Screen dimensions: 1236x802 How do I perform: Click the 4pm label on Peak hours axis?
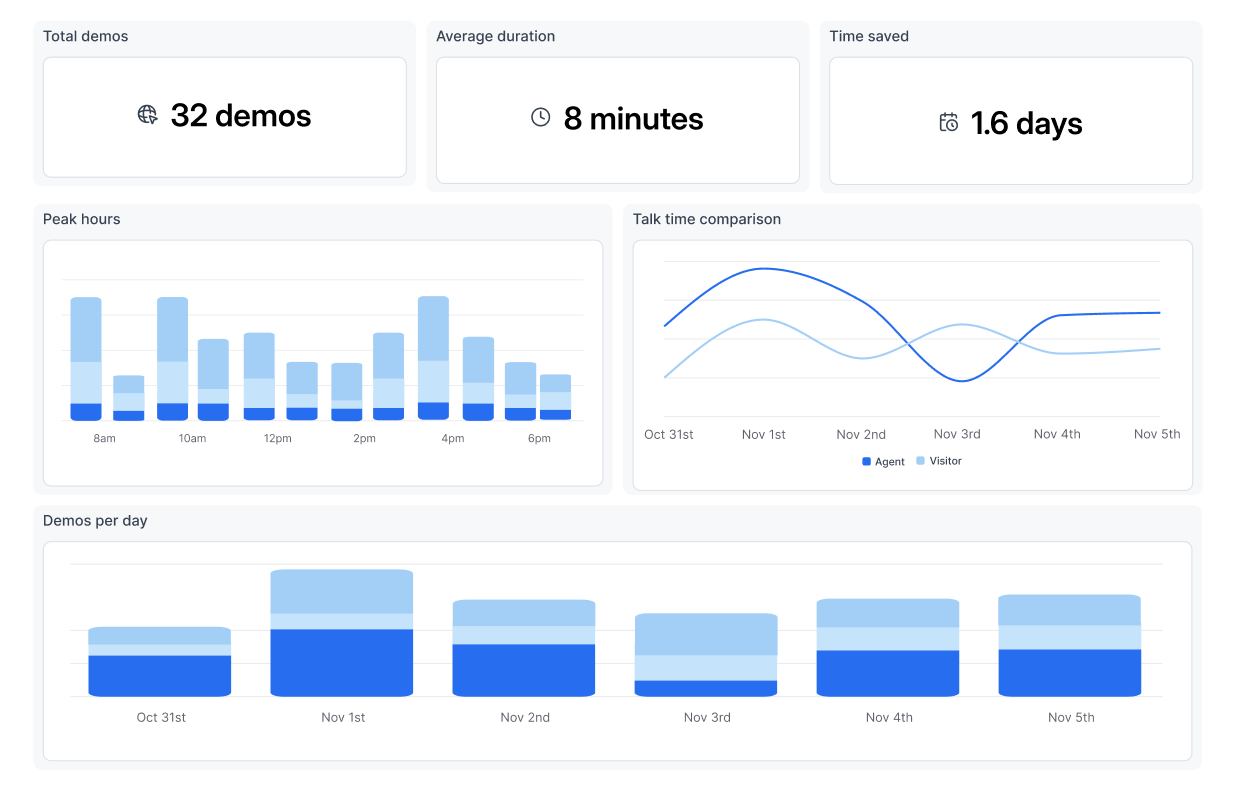click(452, 439)
